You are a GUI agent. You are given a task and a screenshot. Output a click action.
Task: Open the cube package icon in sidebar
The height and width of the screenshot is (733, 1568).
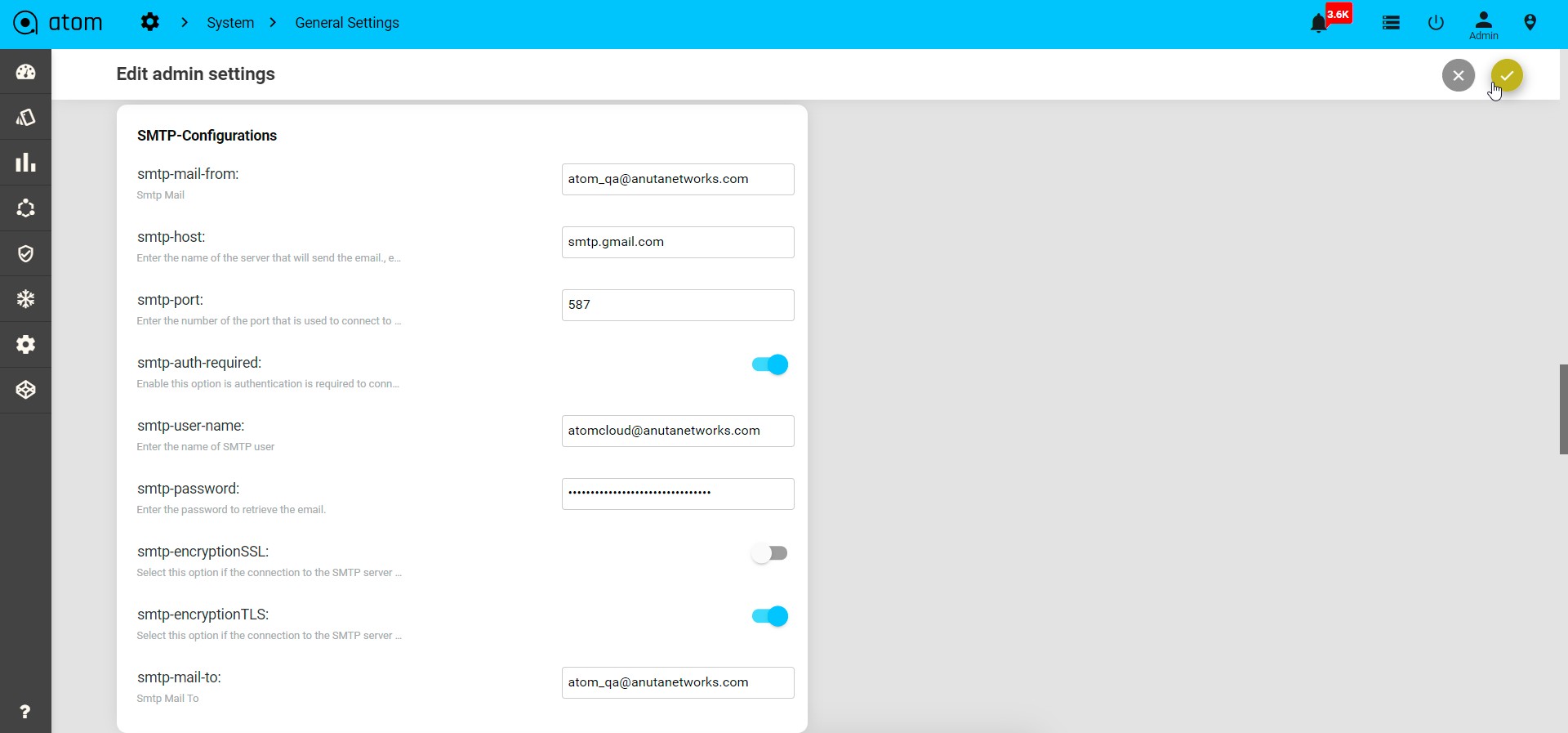point(26,390)
